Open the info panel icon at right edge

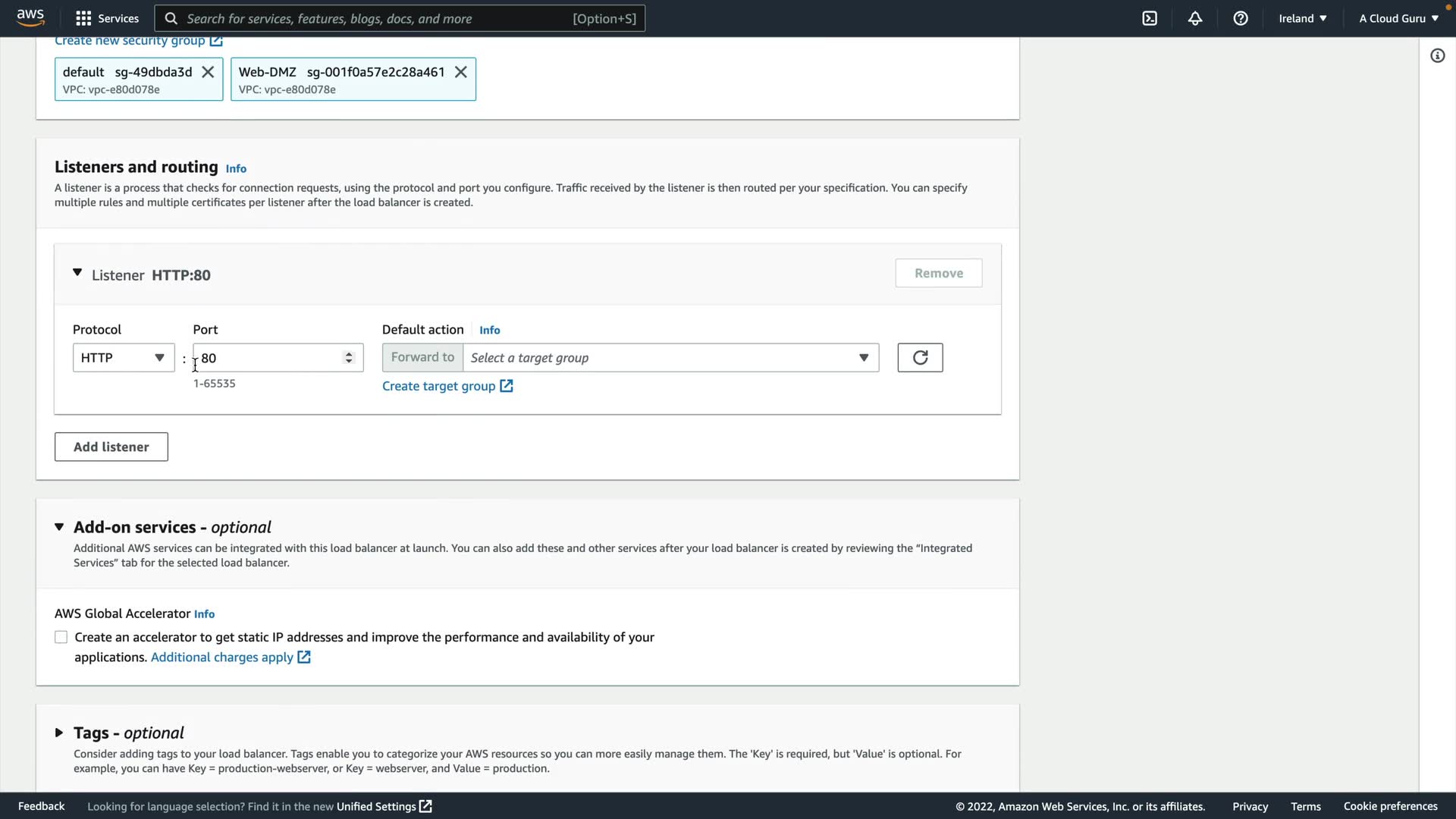point(1437,55)
